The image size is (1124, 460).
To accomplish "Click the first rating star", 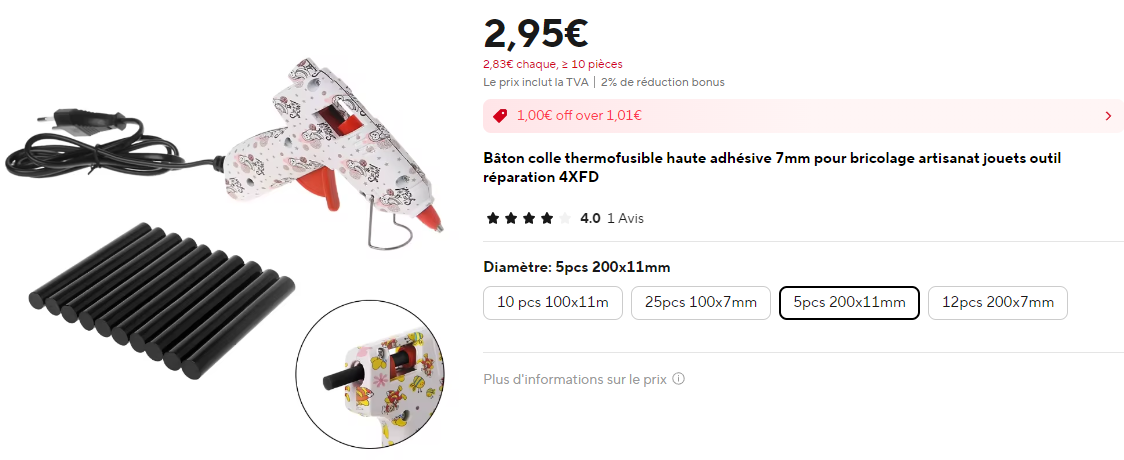I will (x=492, y=219).
